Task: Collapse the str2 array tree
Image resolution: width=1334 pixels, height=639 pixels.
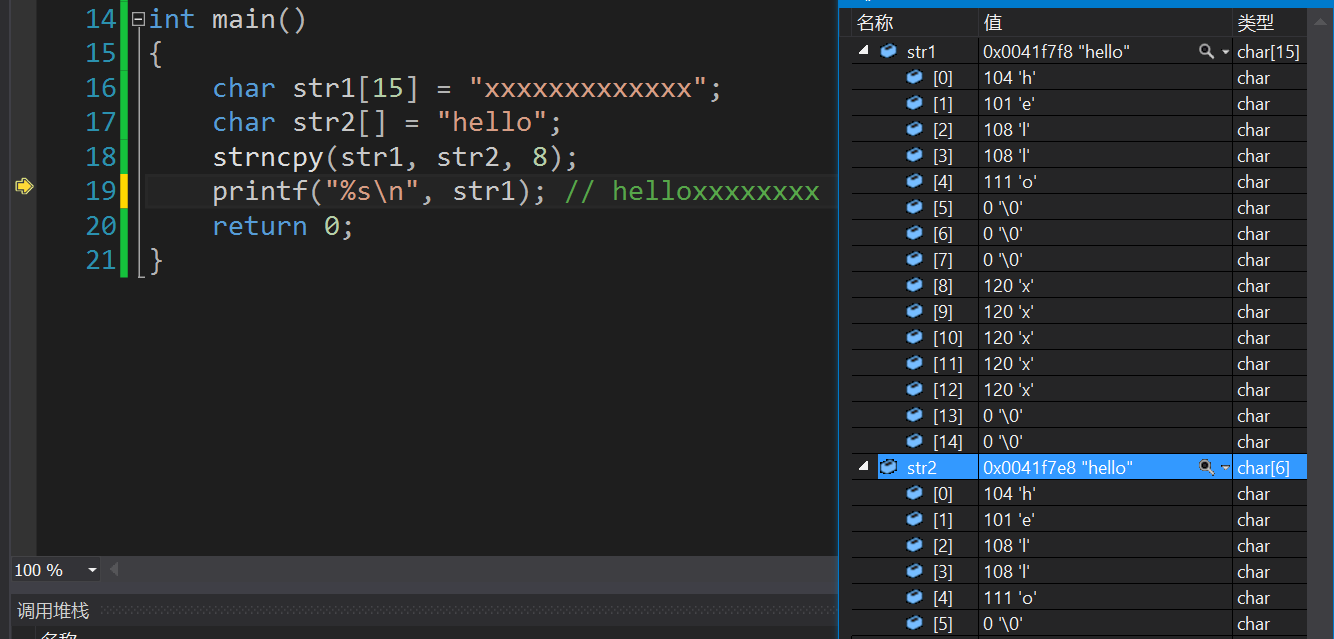Action: 862,466
